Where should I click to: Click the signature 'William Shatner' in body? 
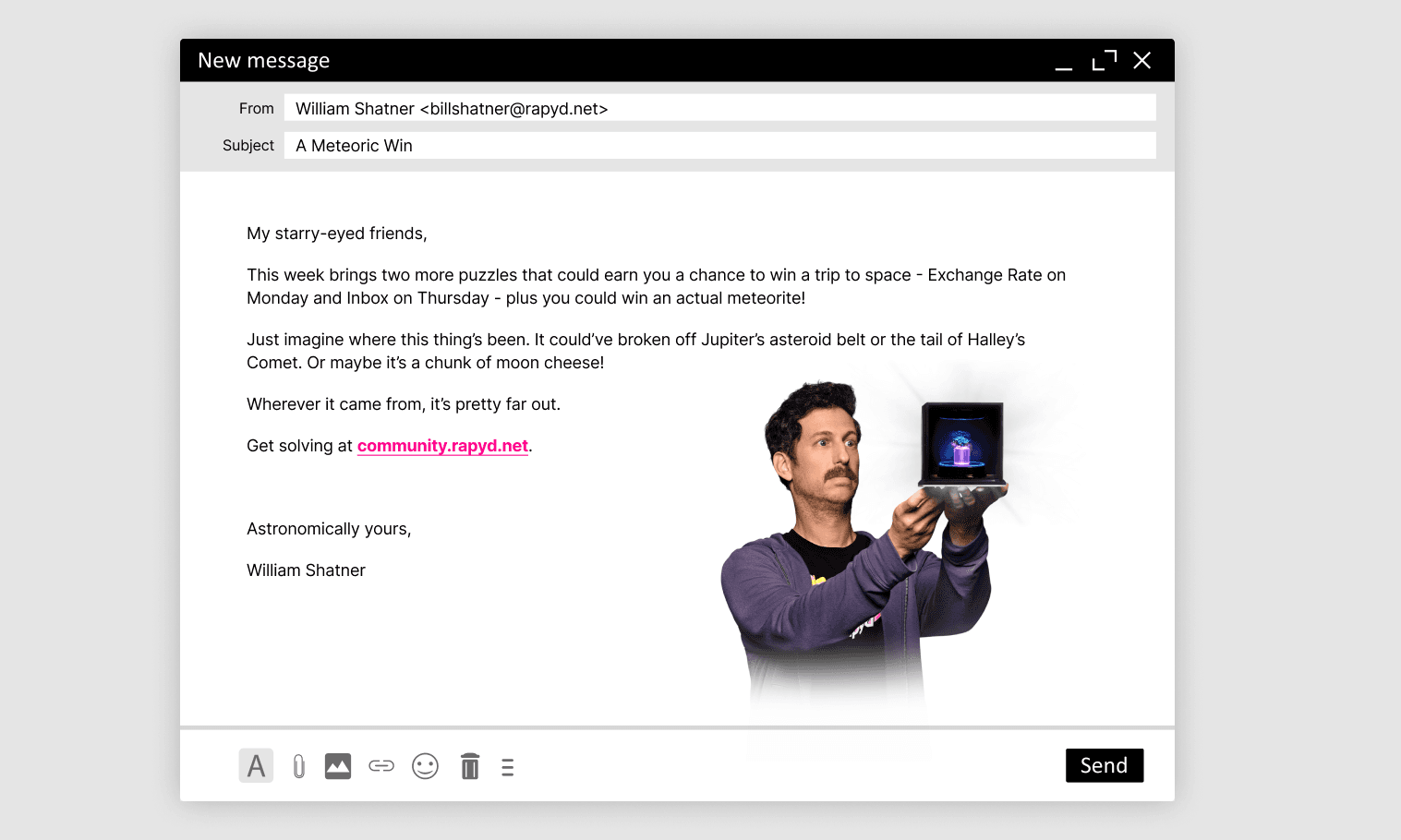point(306,570)
